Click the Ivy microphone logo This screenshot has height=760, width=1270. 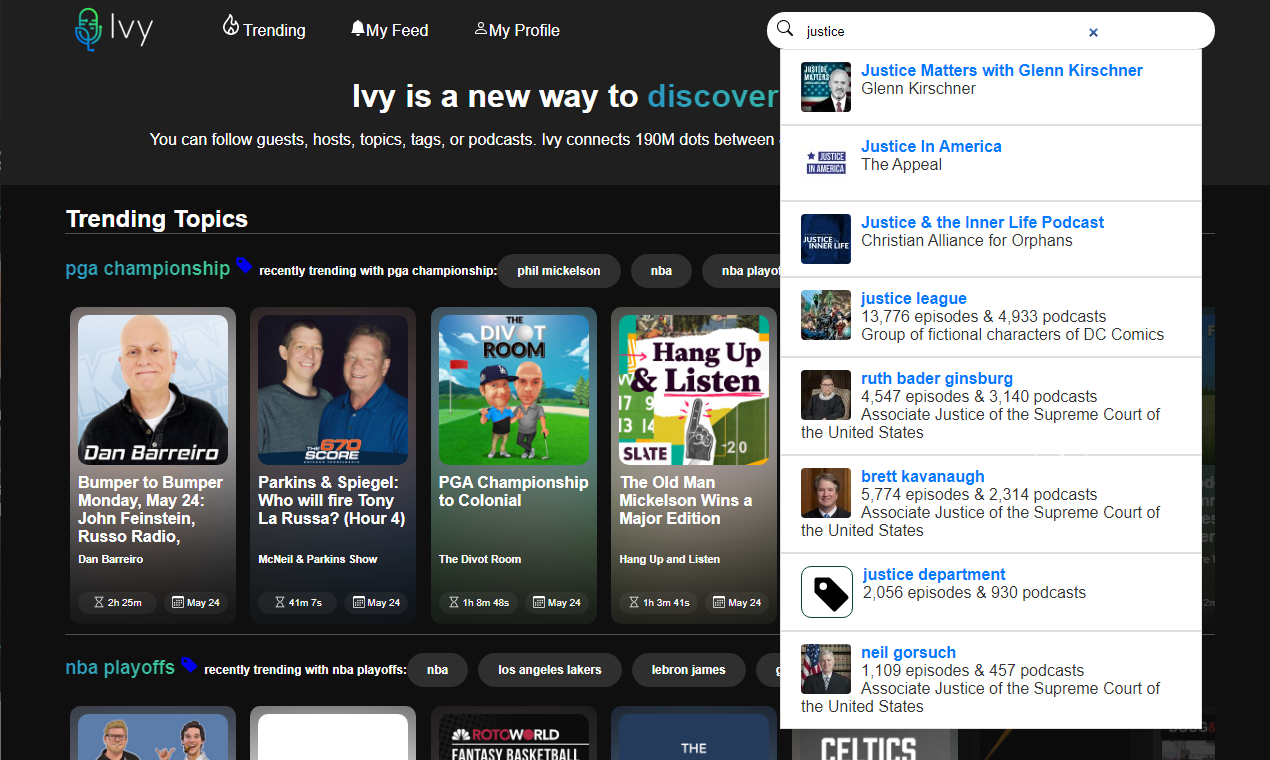point(88,29)
